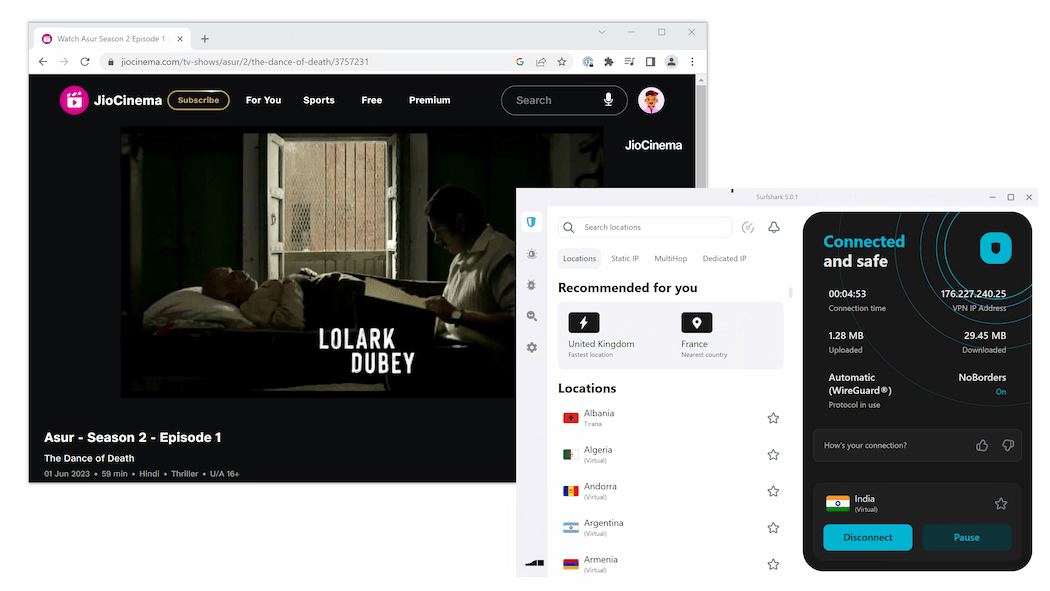1050x591 pixels.
Task: Open Chrome three-dot menu
Action: coord(692,62)
